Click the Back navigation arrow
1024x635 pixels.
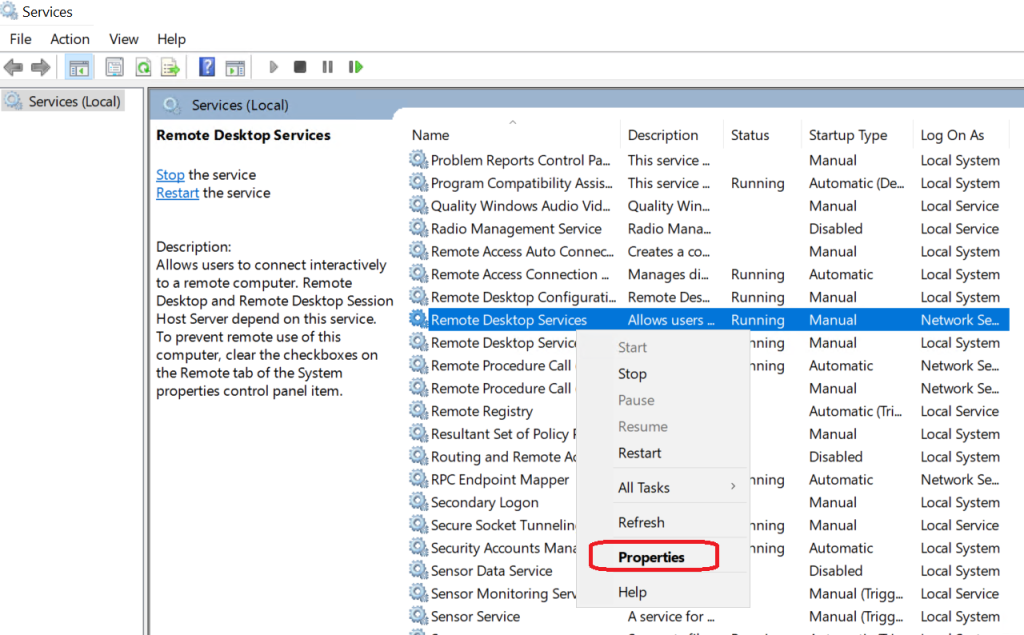tap(14, 66)
